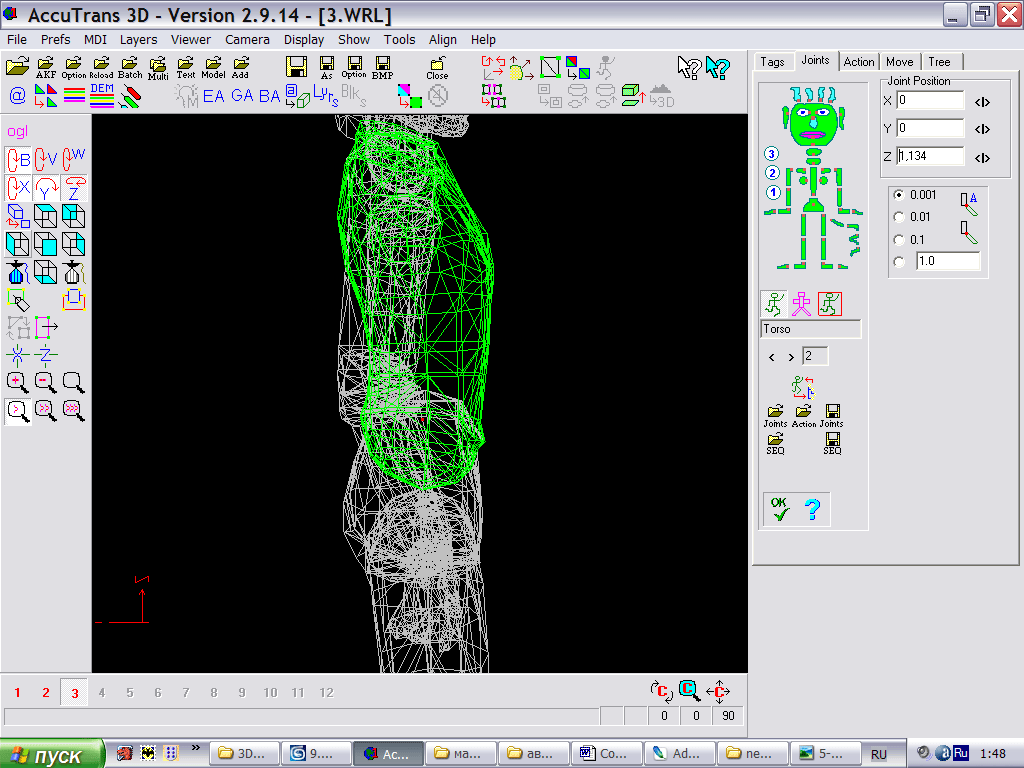This screenshot has height=768, width=1024.
Task: Click the OK checkmark button
Action: [780, 509]
